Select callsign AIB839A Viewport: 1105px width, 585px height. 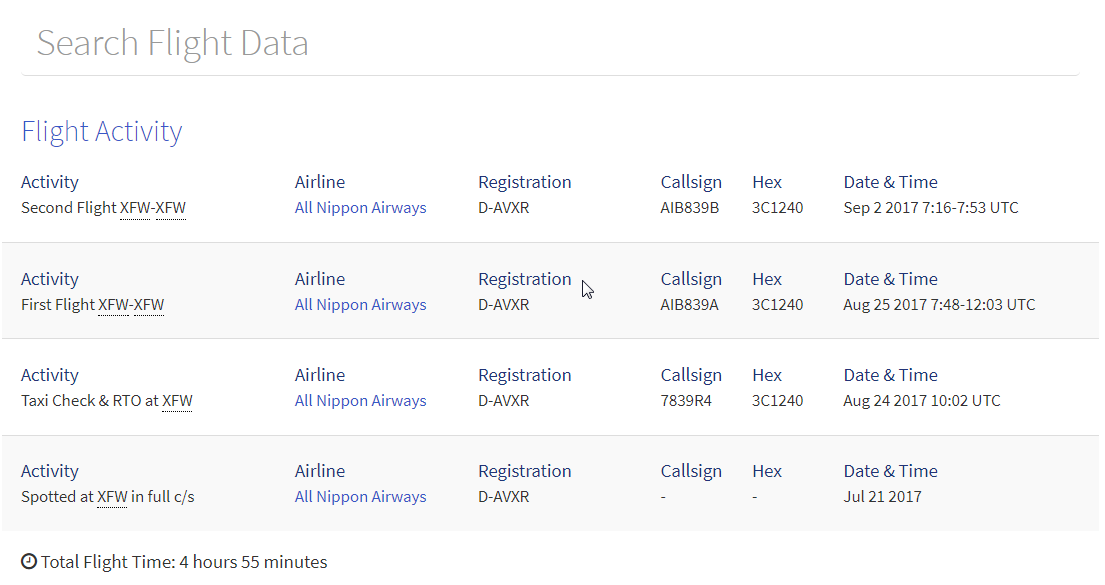pyautogui.click(x=690, y=305)
